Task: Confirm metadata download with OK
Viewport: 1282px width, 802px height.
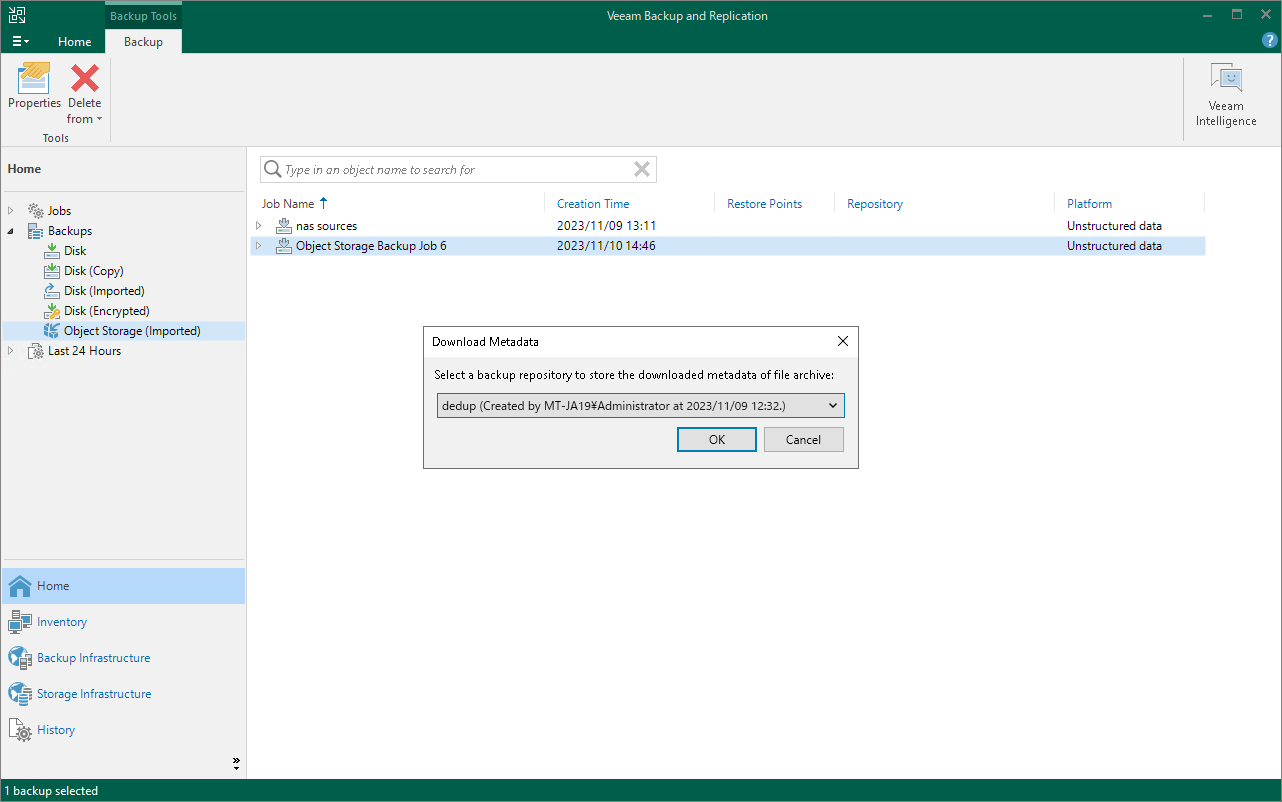Action: click(x=716, y=439)
